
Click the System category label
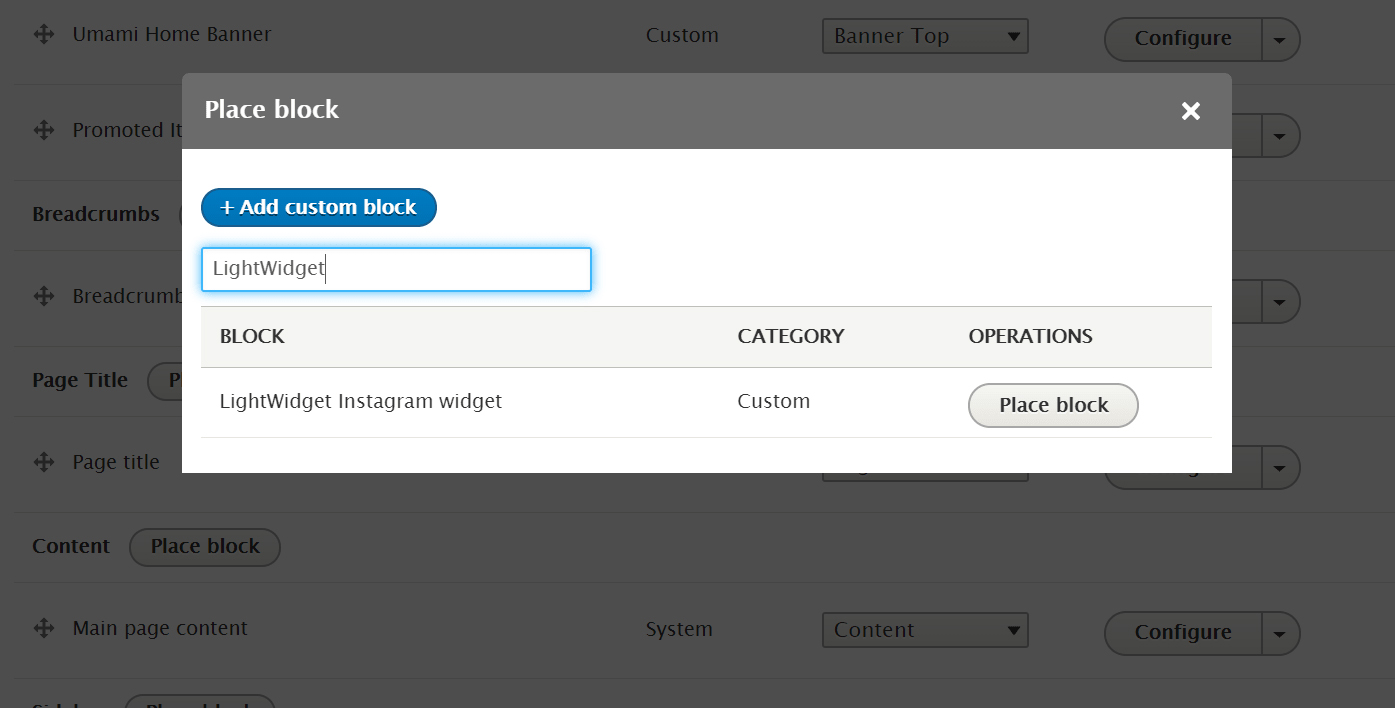(679, 629)
